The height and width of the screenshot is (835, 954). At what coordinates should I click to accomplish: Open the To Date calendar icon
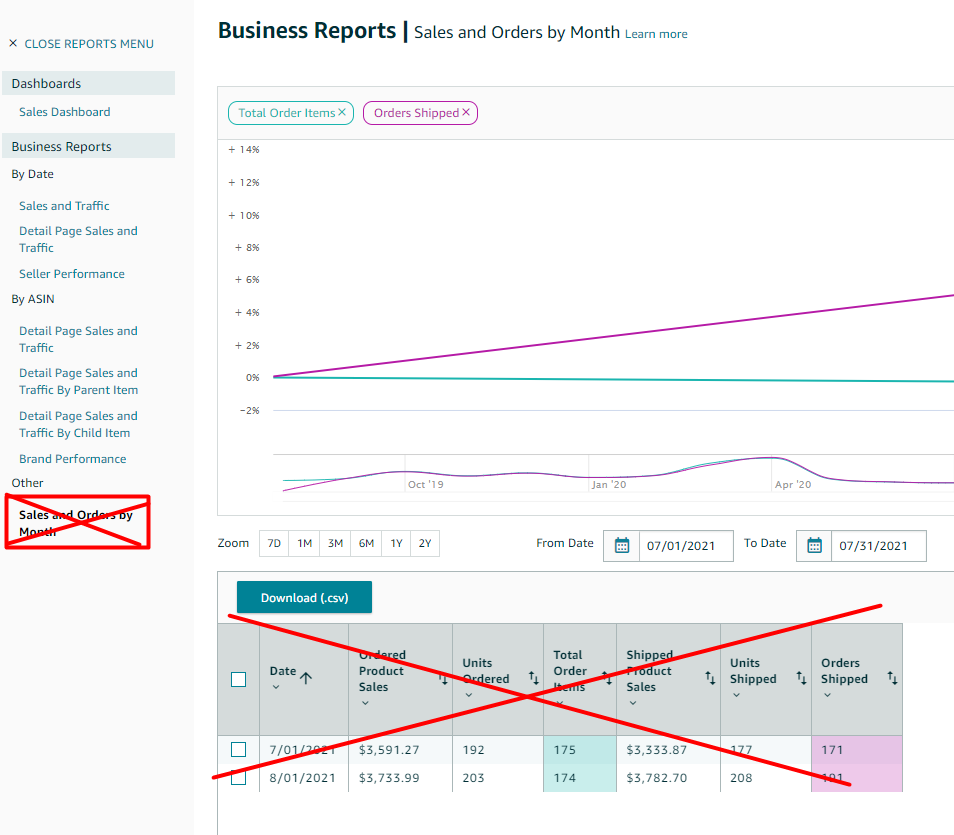click(x=814, y=546)
